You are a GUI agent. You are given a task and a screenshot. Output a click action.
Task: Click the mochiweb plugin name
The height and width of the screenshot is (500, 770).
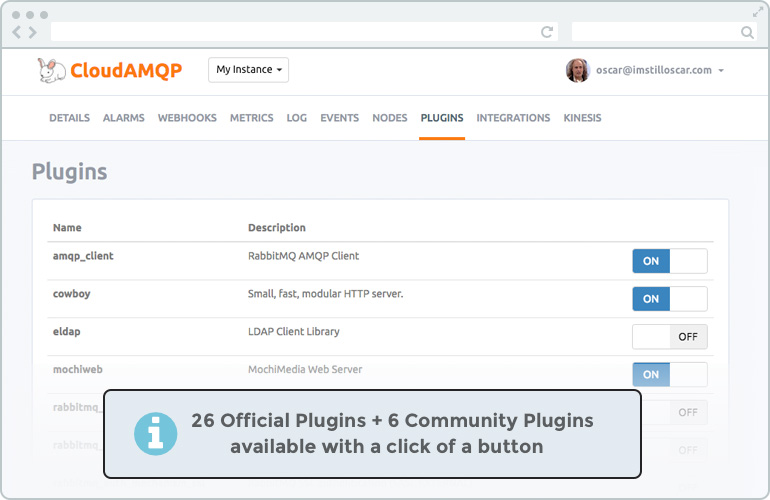(x=78, y=369)
